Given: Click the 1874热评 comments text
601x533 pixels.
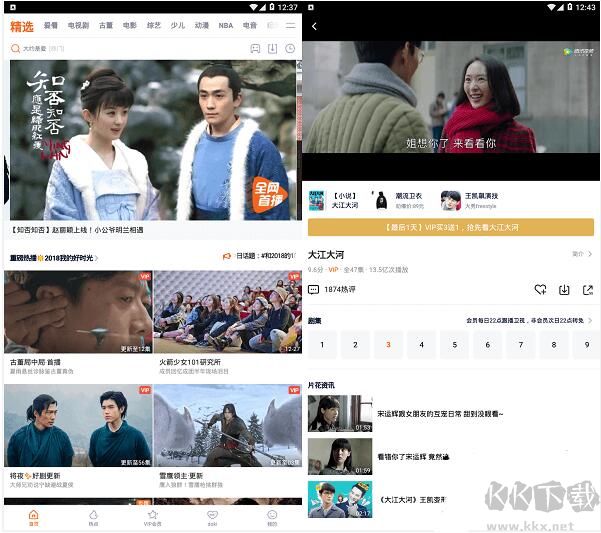Looking at the screenshot, I should coord(340,290).
